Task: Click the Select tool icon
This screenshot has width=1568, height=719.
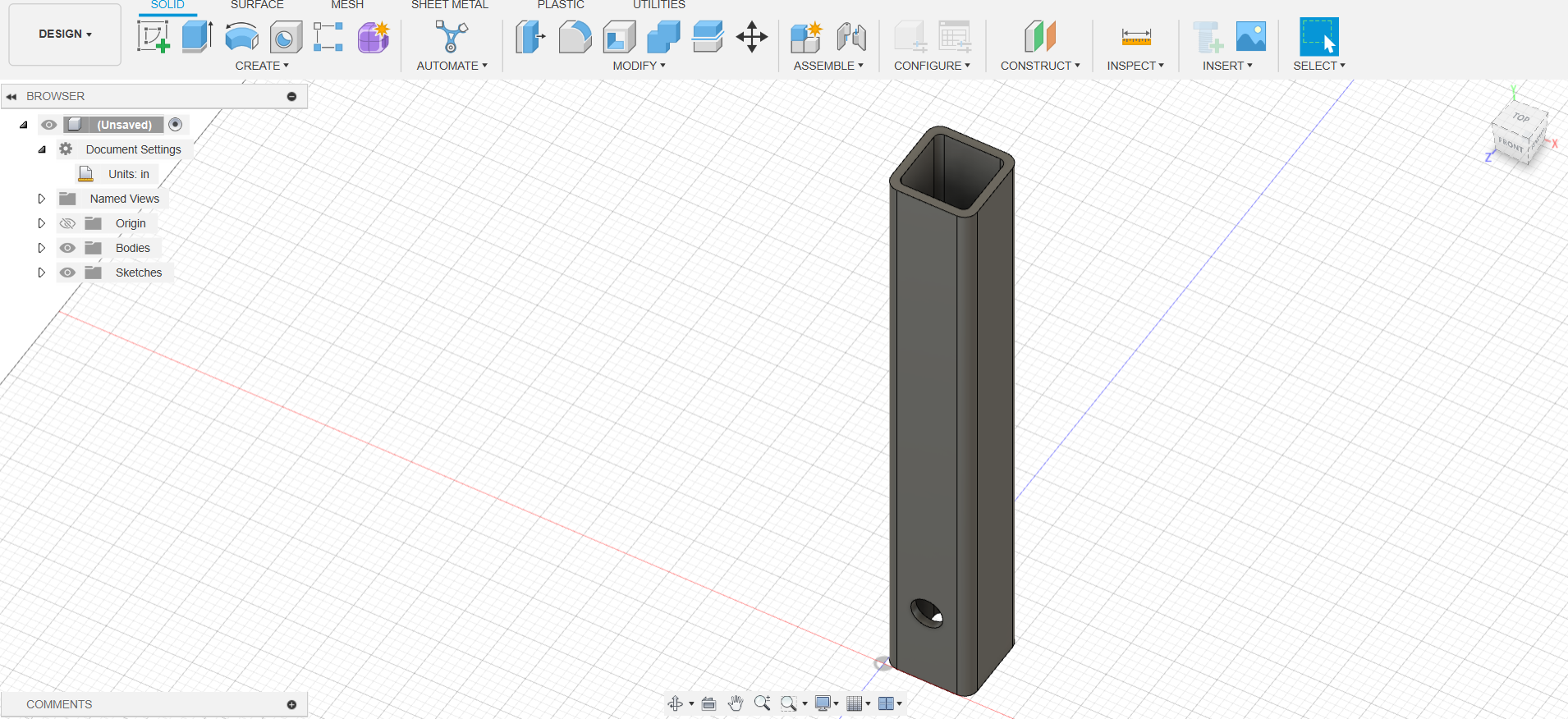Action: (x=1319, y=37)
